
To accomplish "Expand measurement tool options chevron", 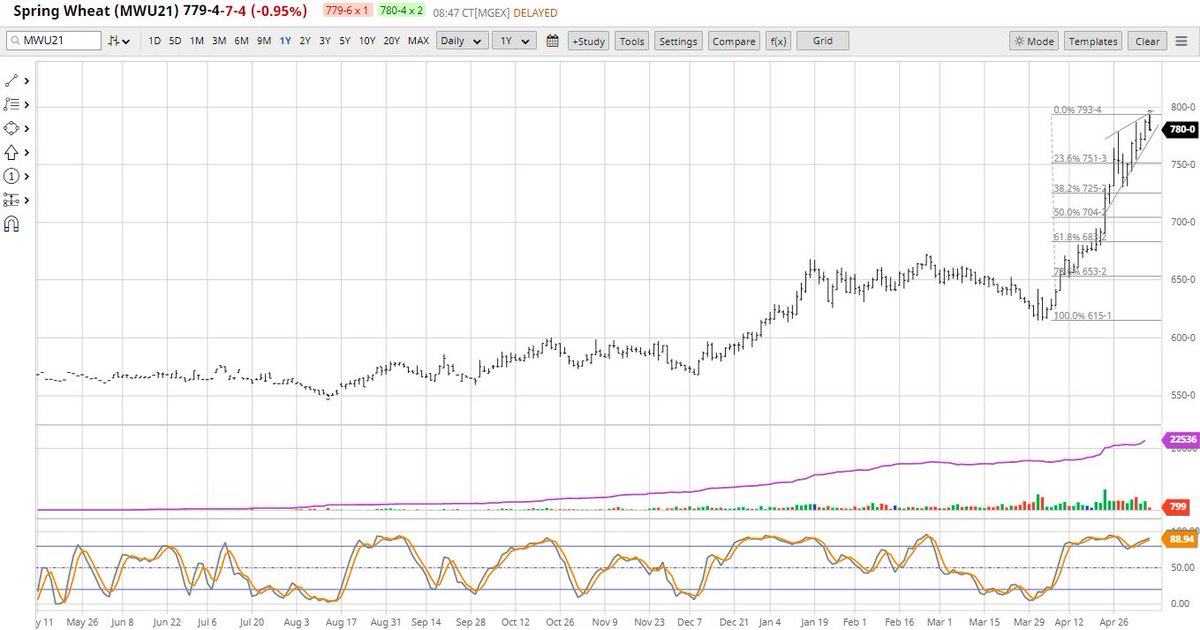I will (x=27, y=200).
